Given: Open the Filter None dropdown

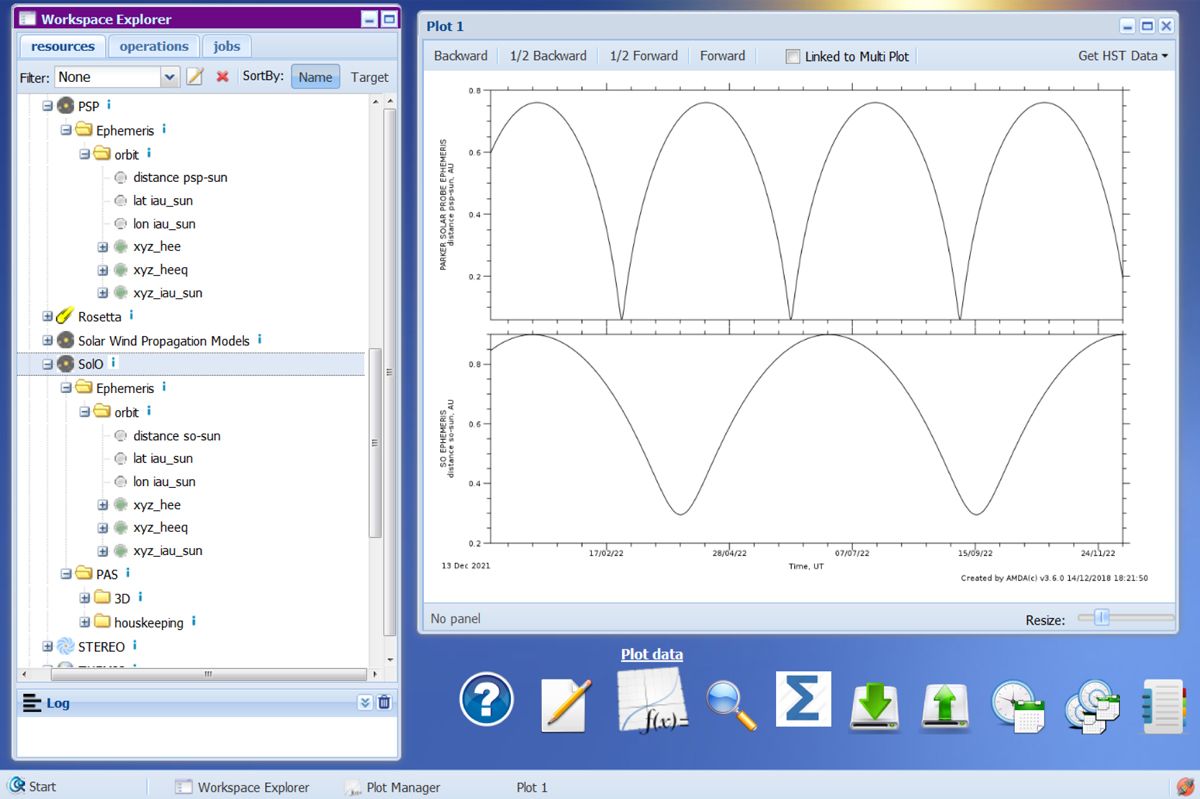Looking at the screenshot, I should point(169,77).
